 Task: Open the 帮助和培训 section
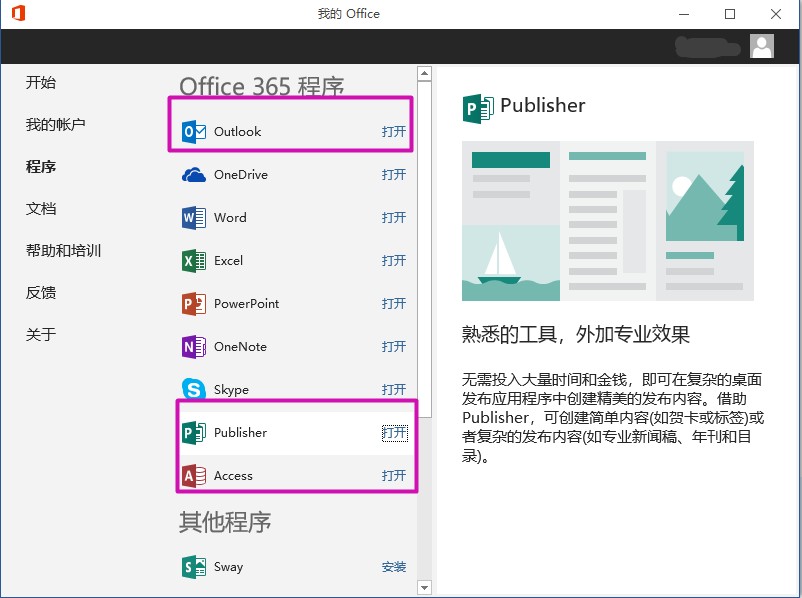tap(63, 250)
